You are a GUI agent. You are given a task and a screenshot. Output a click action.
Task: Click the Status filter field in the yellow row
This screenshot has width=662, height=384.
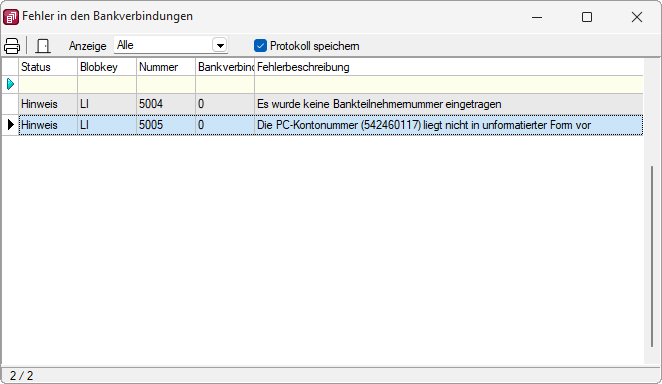click(48, 85)
